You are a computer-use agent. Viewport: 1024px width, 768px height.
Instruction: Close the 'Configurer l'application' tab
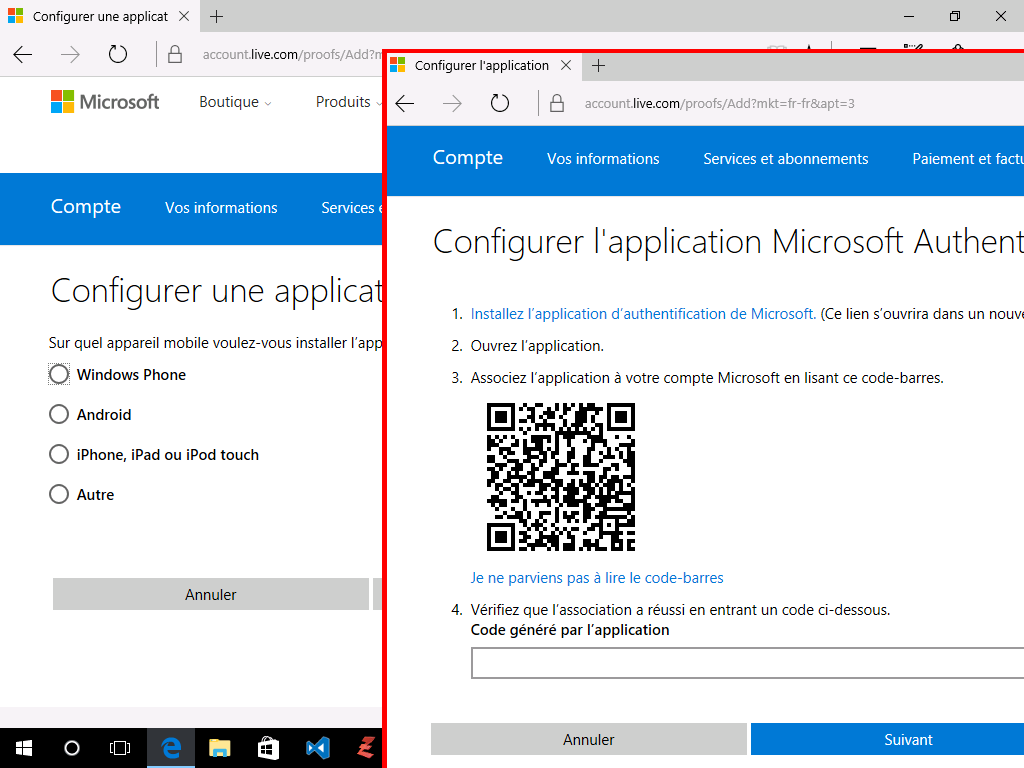(x=566, y=65)
